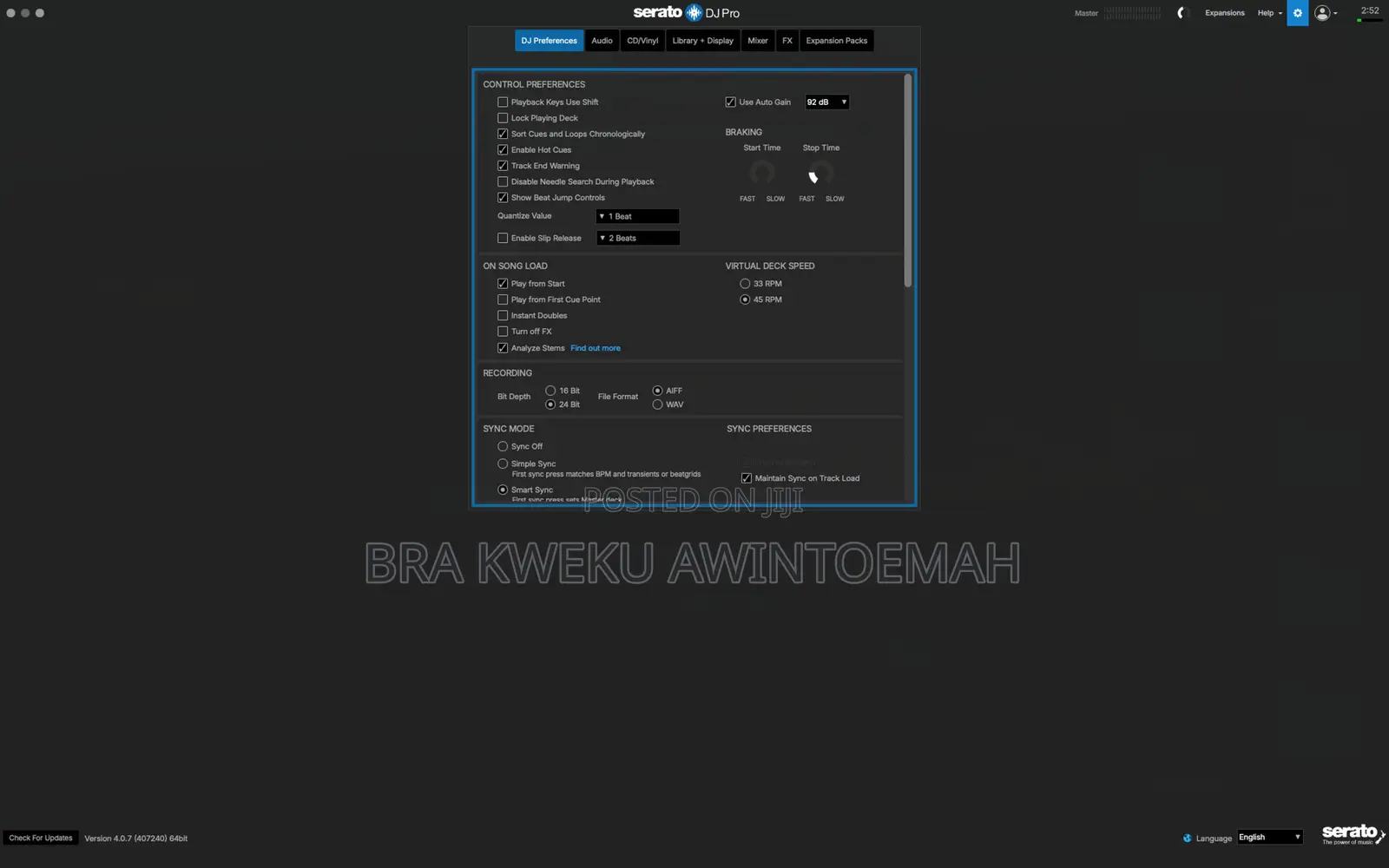Enable Playback Keys Use Shift checkbox
Screen dimensions: 1389x868
pyautogui.click(x=503, y=102)
